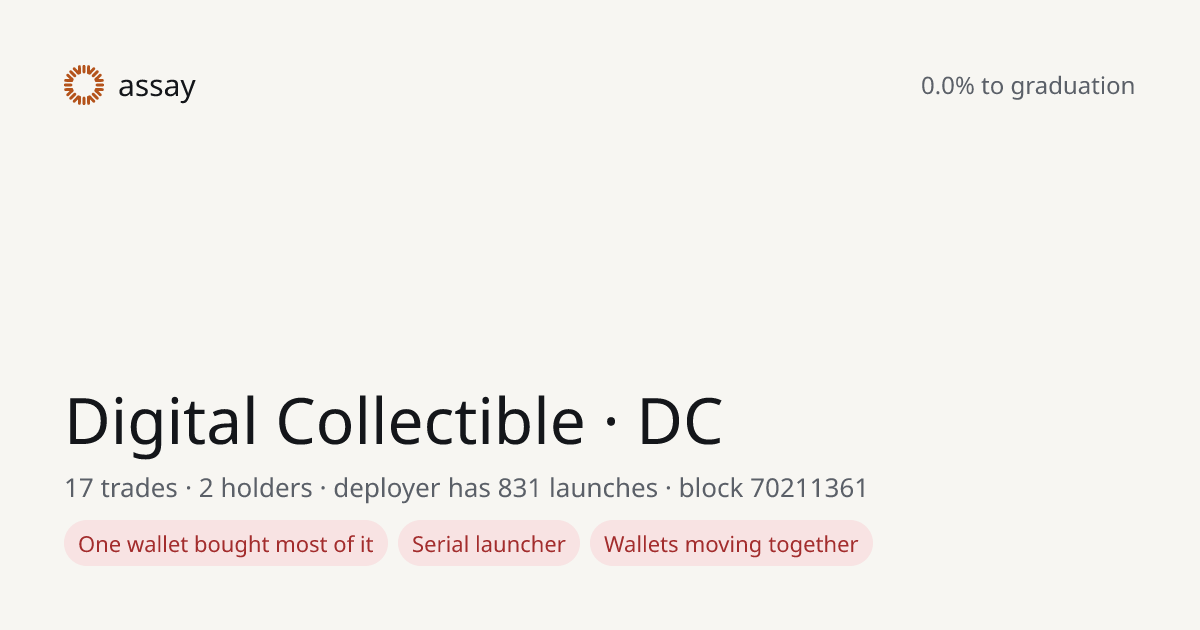Click the Serial launcher tag
The image size is (1200, 630).
489,544
